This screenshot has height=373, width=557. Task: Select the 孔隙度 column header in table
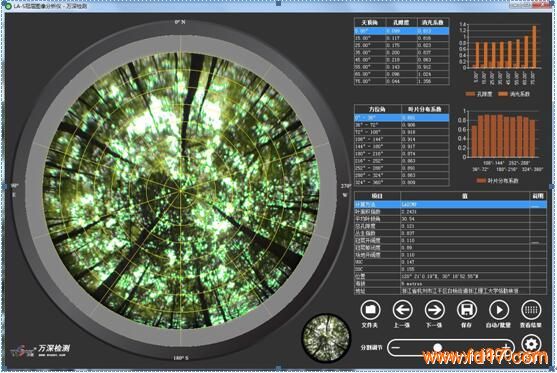tap(401, 22)
